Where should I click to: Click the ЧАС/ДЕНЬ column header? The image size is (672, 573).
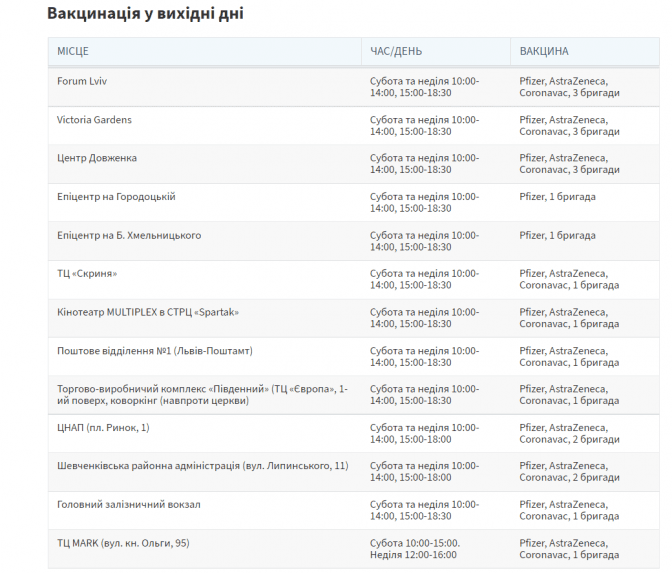click(x=396, y=51)
